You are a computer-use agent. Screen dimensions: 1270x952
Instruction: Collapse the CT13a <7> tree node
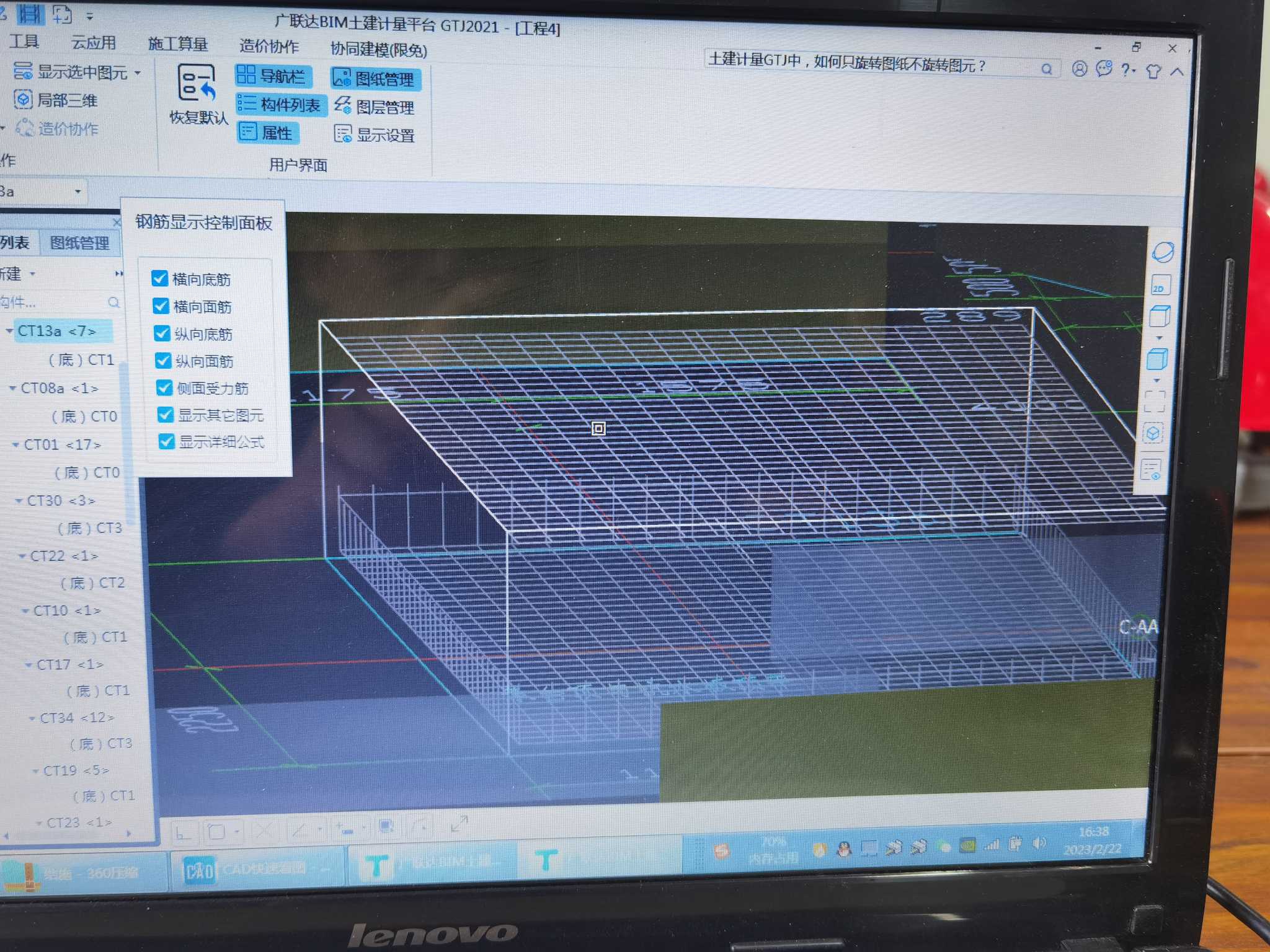pos(9,331)
